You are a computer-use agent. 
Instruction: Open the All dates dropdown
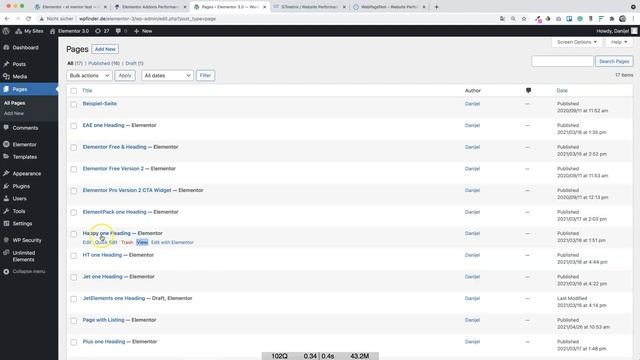(x=167, y=76)
